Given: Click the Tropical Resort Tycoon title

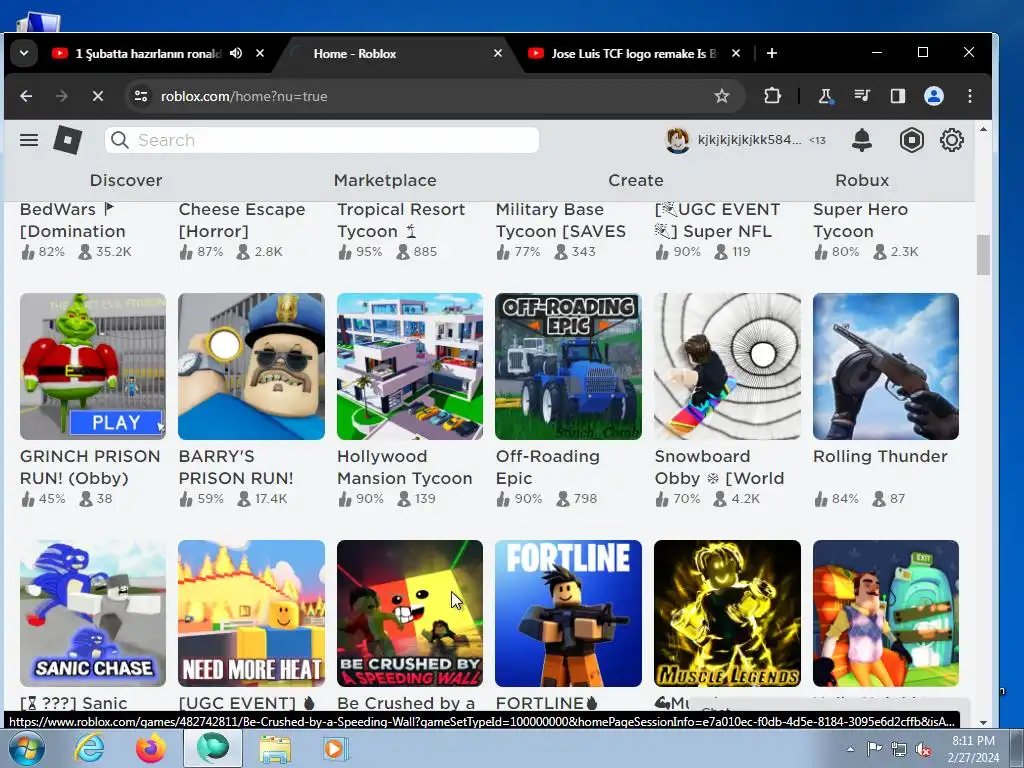Looking at the screenshot, I should pyautogui.click(x=401, y=221).
